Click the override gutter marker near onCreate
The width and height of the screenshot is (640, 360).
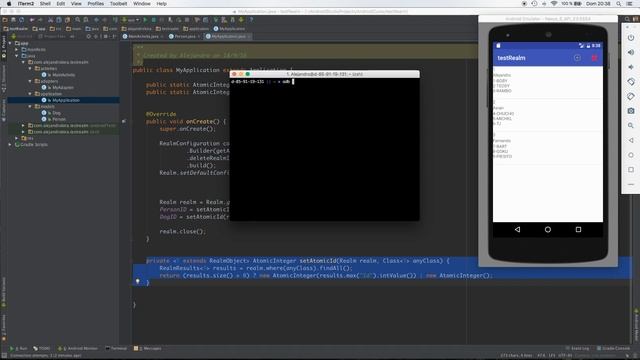coord(124,121)
